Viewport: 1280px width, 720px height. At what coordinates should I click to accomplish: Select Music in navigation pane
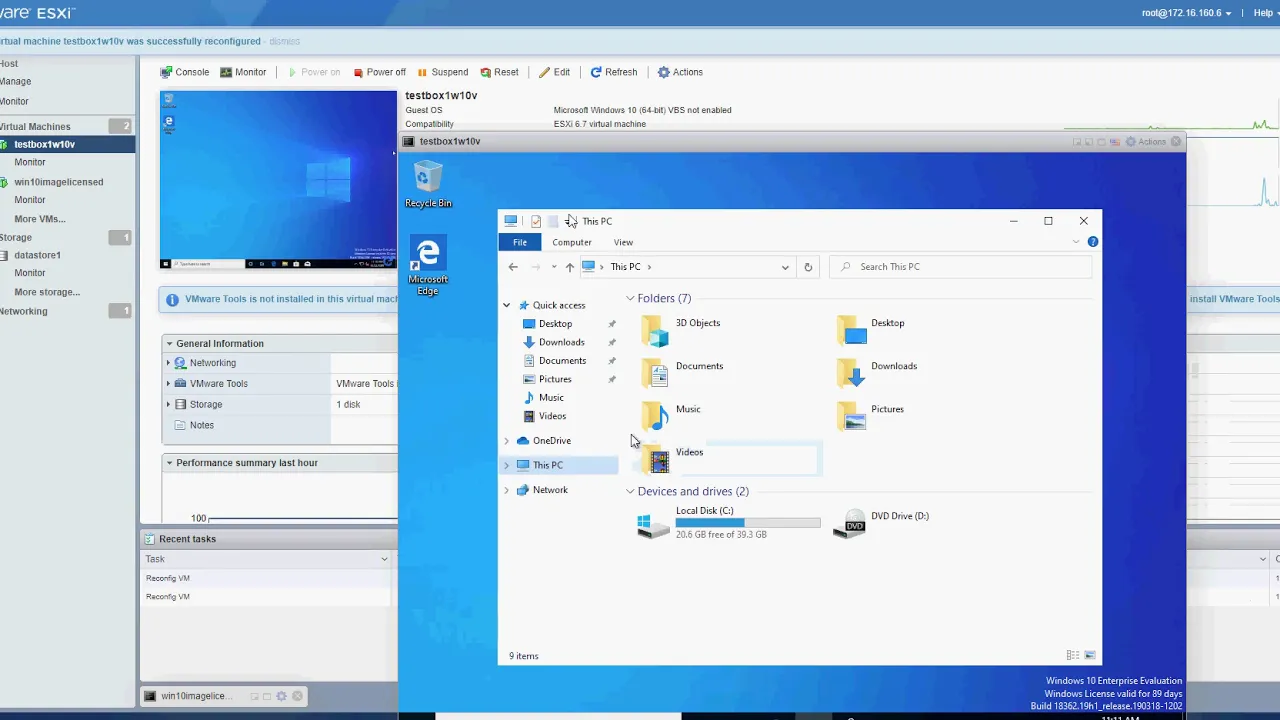(551, 398)
